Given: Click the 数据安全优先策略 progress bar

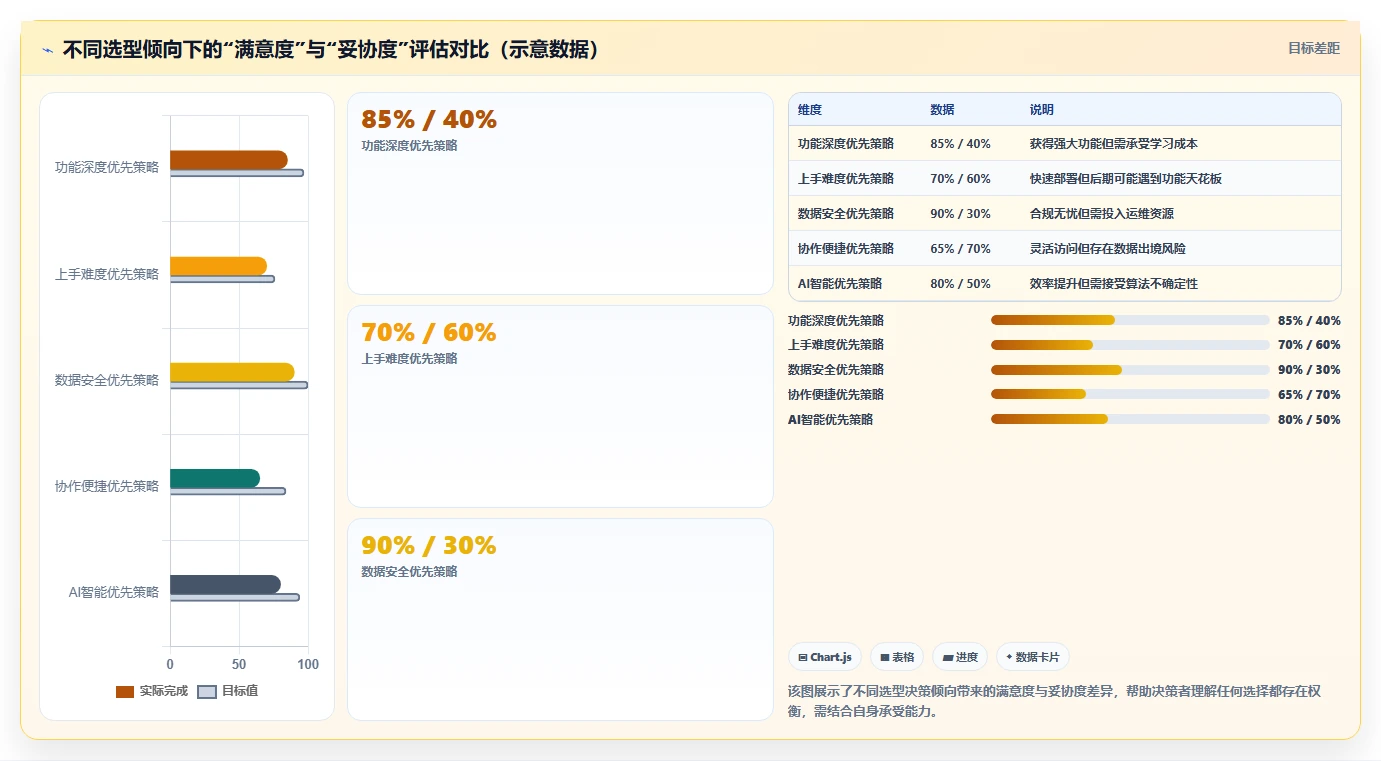Looking at the screenshot, I should (x=1130, y=370).
